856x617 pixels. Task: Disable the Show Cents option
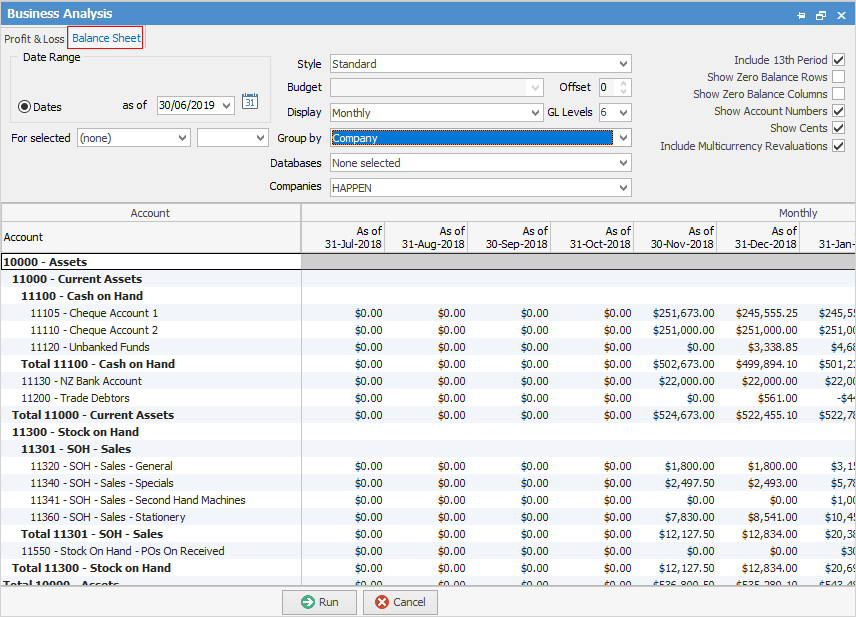pos(838,128)
